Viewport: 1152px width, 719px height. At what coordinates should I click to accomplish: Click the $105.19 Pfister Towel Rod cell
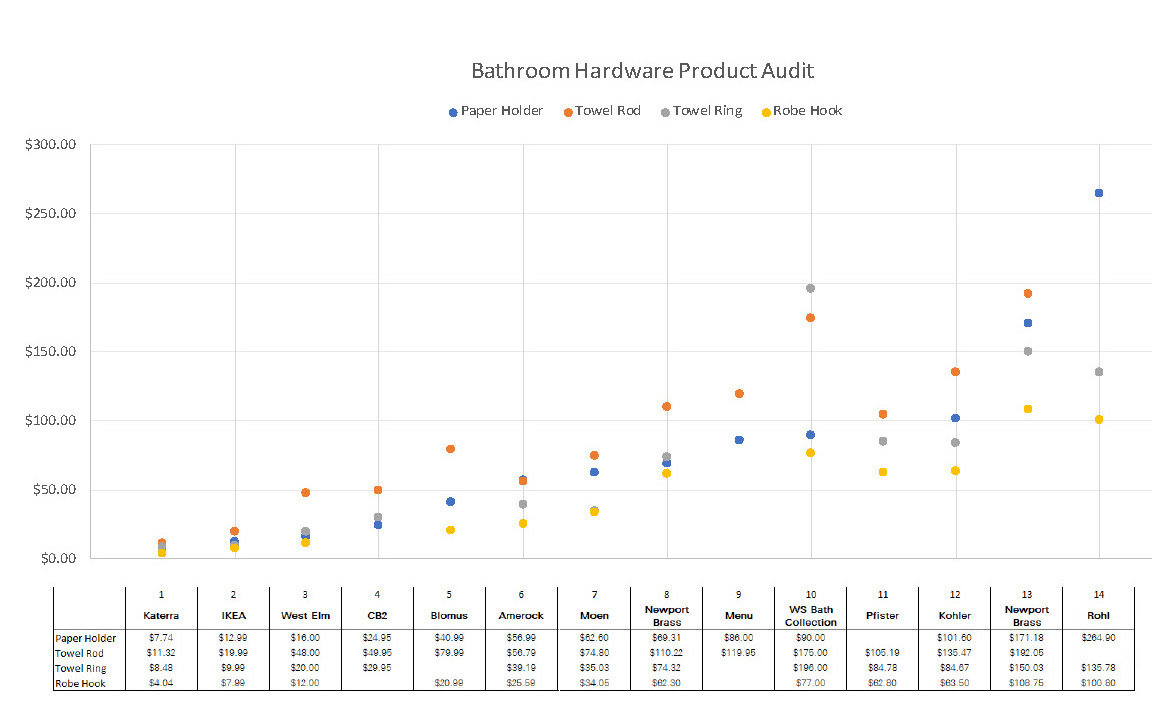[882, 653]
